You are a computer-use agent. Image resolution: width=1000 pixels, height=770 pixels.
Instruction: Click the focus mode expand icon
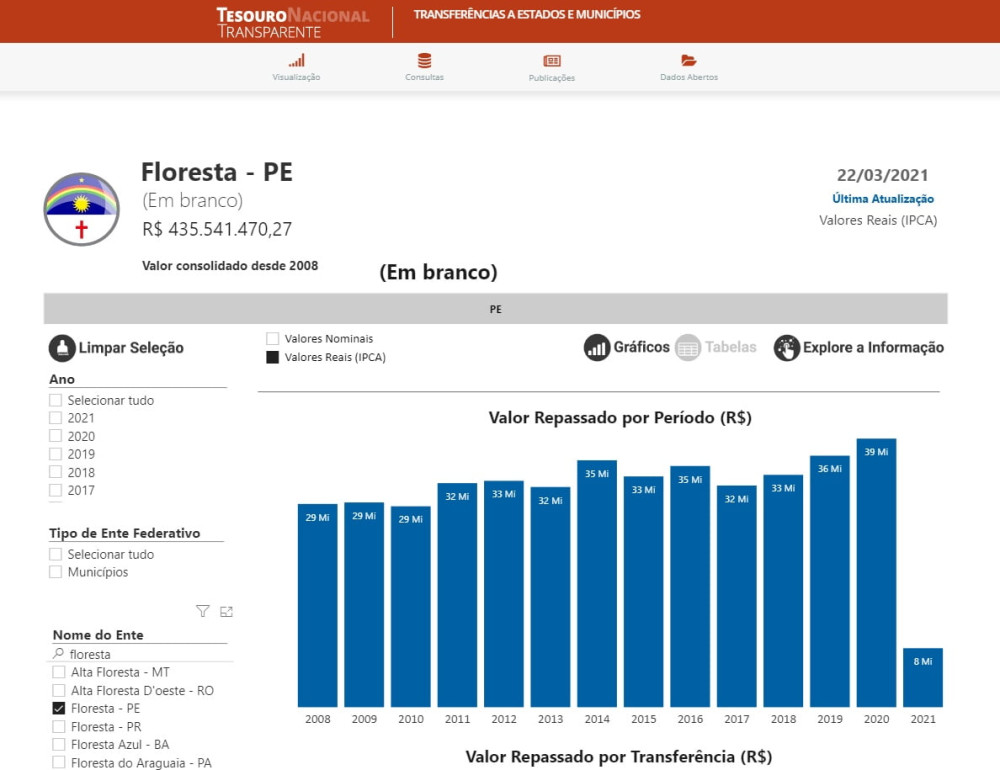click(x=226, y=611)
